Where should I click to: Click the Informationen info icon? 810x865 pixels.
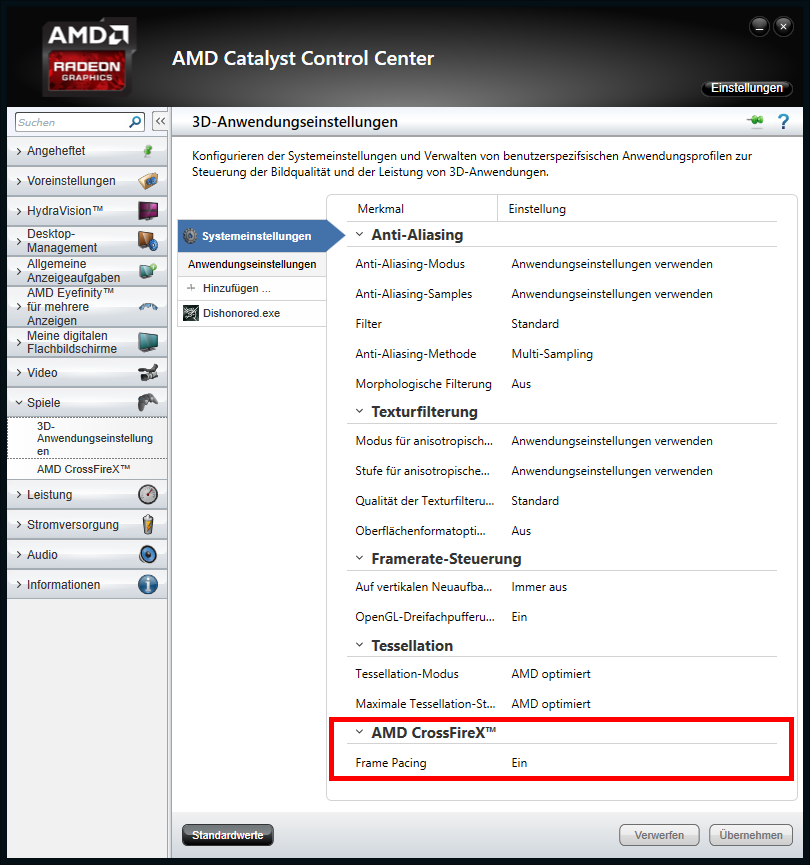pos(148,584)
